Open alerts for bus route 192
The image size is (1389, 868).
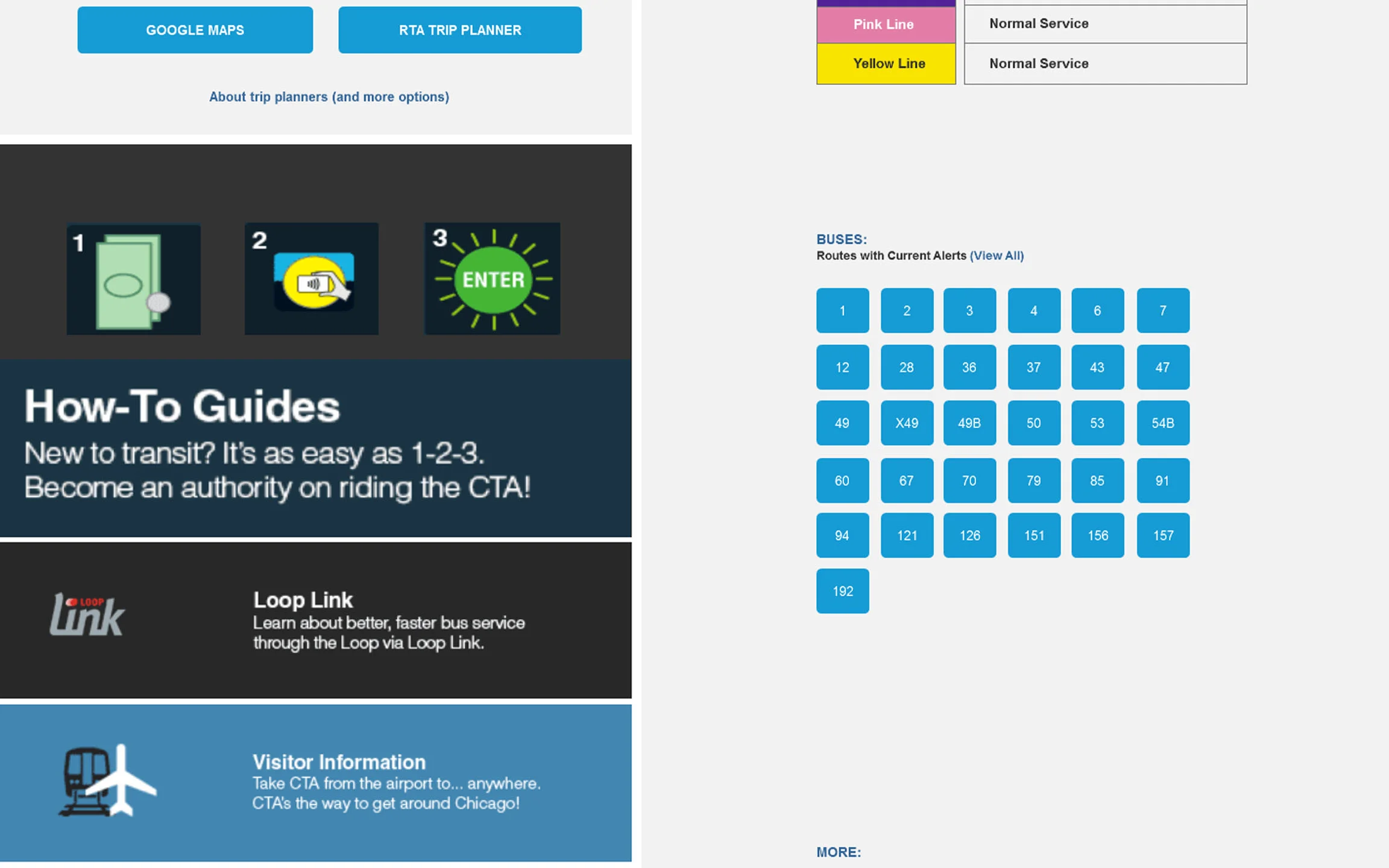point(842,591)
